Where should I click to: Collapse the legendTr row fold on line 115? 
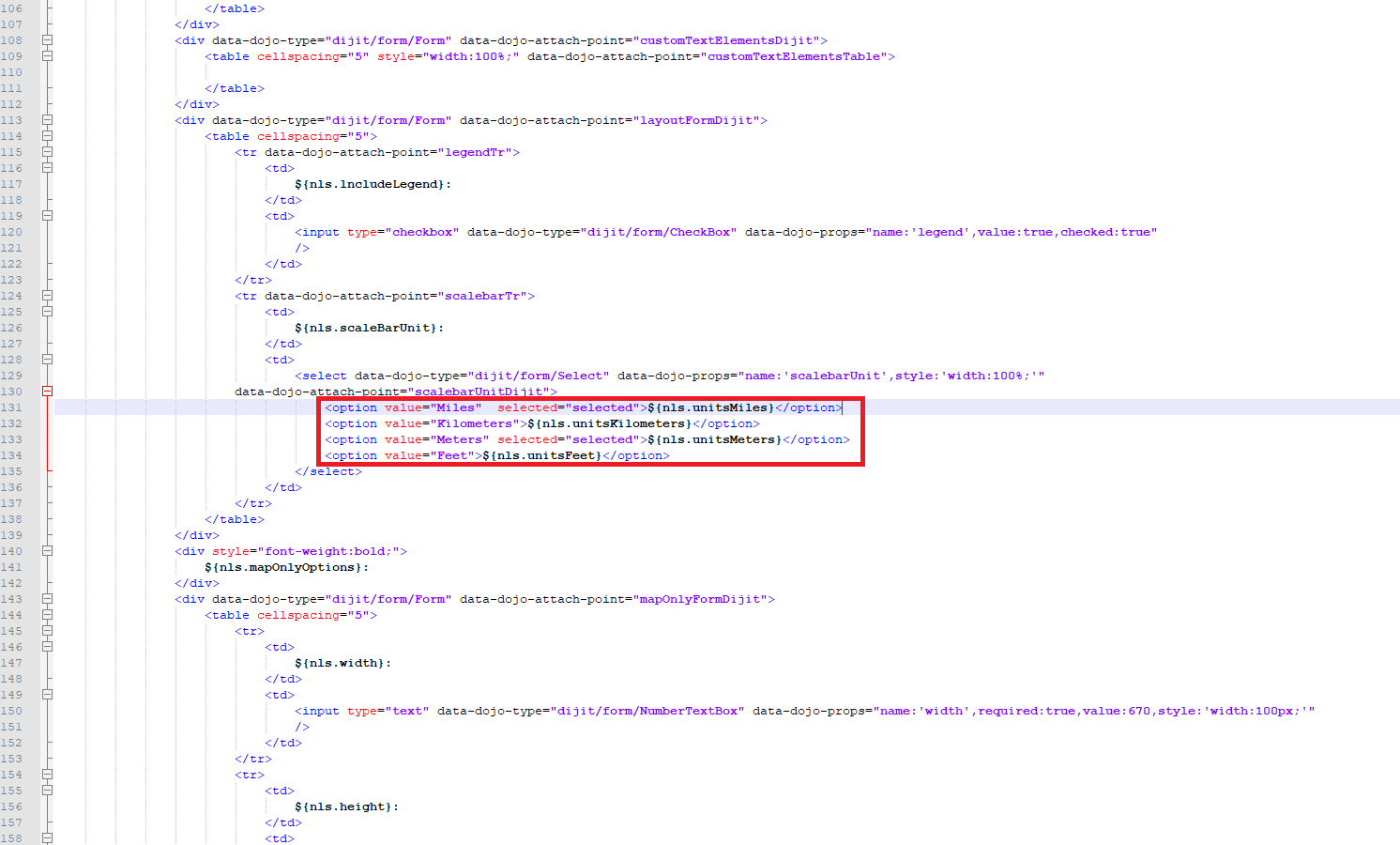pos(47,152)
